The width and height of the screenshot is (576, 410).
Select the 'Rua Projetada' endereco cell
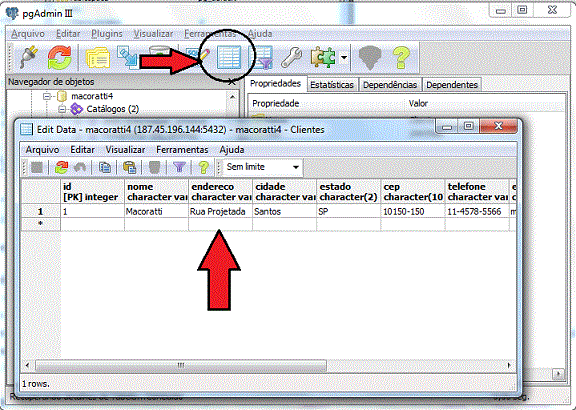click(x=220, y=212)
